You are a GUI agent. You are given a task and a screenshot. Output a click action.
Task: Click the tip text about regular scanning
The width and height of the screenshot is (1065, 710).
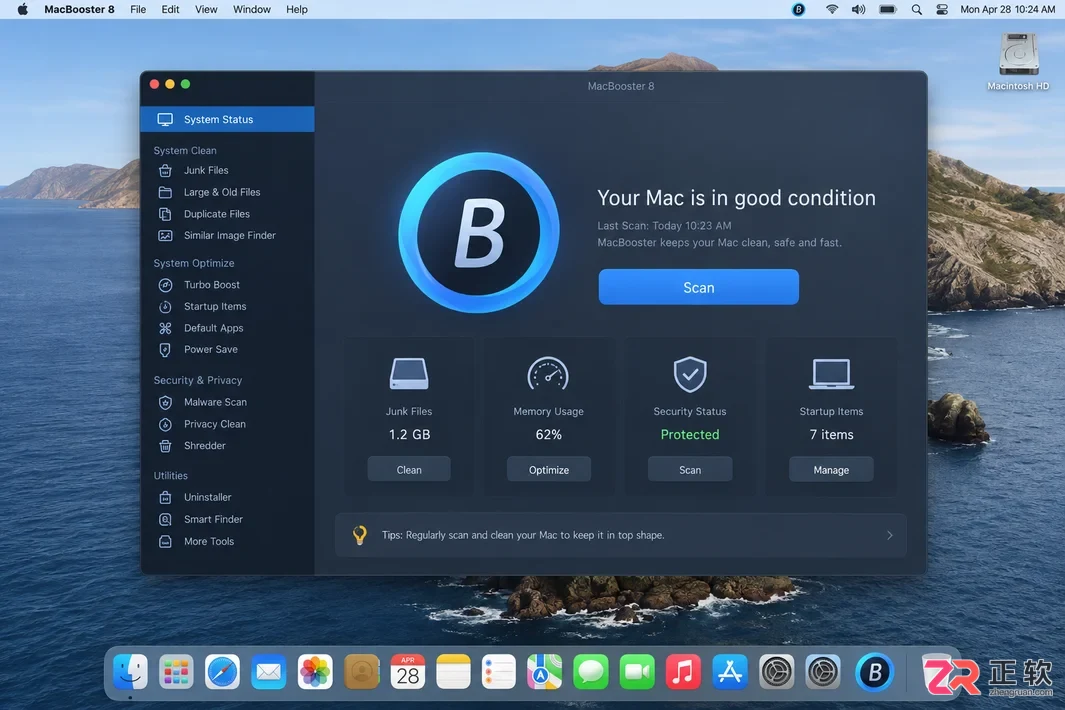coord(523,535)
